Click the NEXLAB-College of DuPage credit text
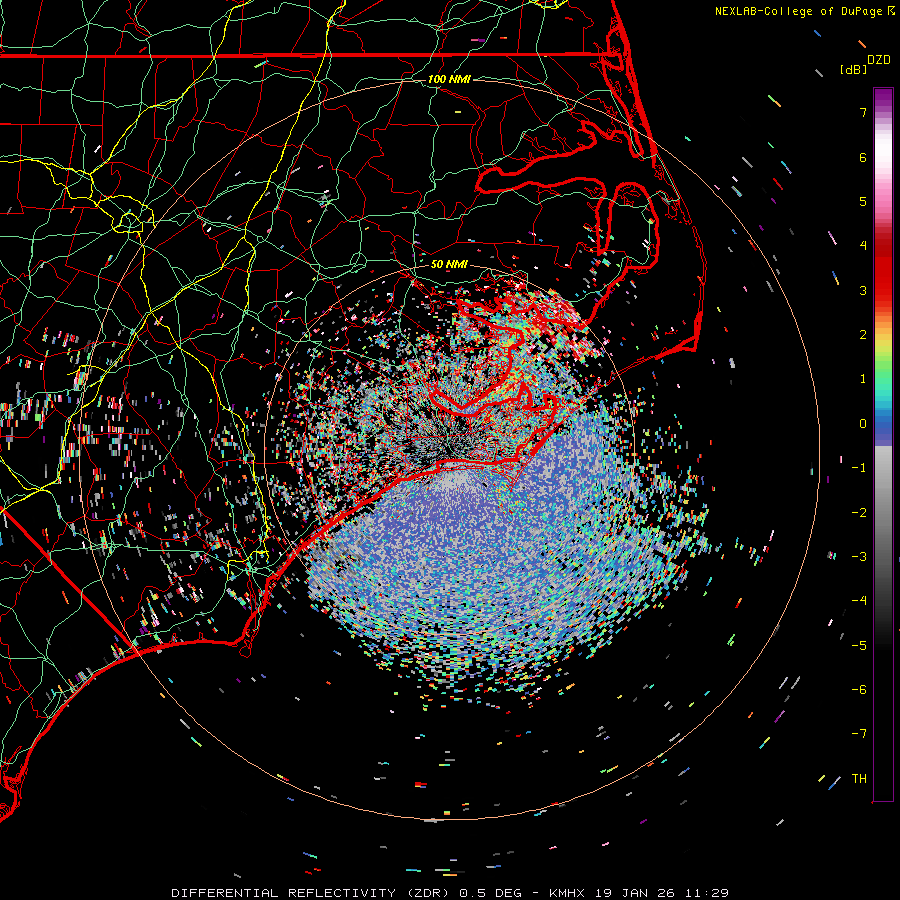The height and width of the screenshot is (900, 900). click(799, 11)
